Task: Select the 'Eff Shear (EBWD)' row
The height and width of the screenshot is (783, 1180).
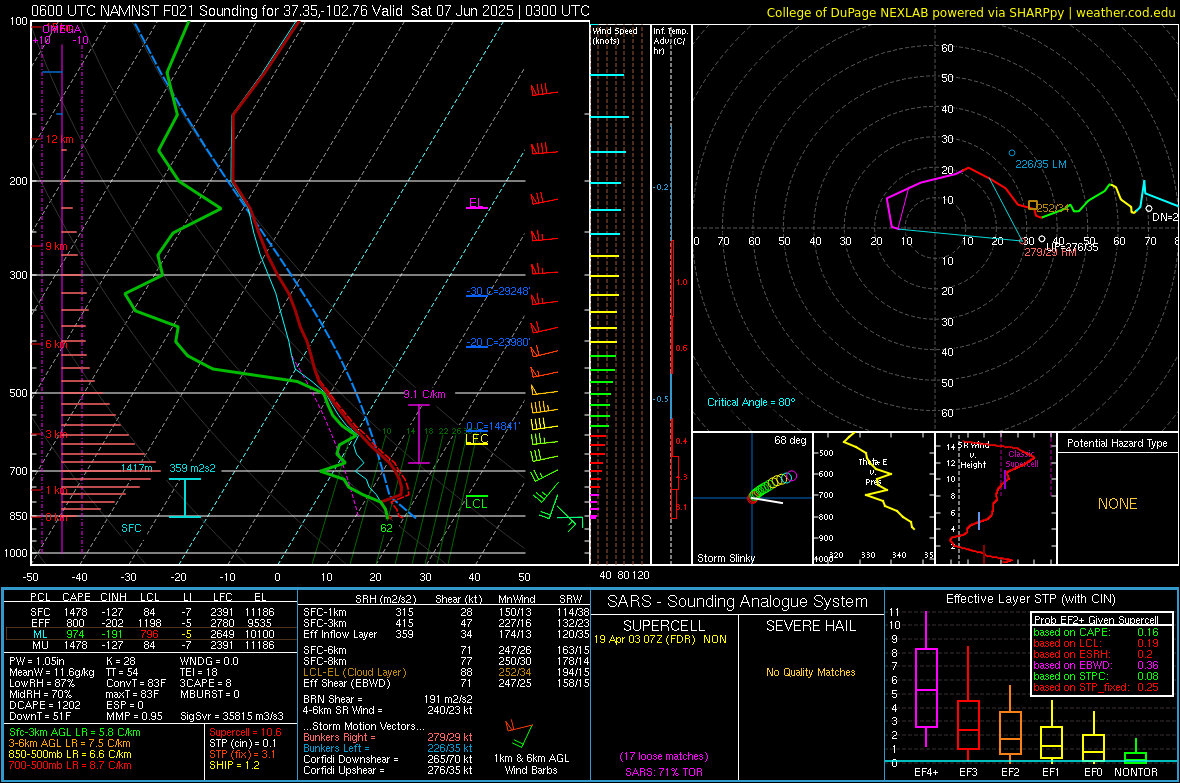Action: [445, 684]
